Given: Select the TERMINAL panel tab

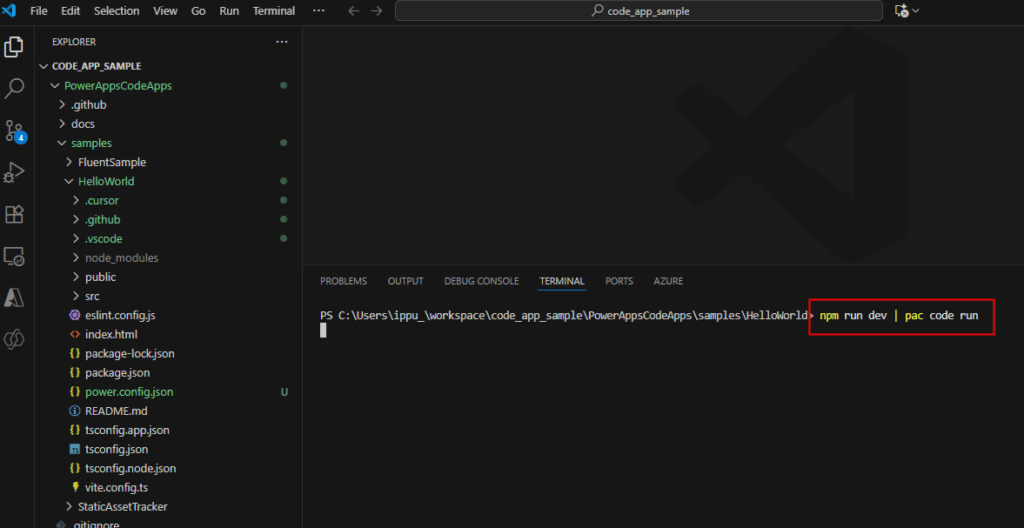Looking at the screenshot, I should pyautogui.click(x=562, y=281).
